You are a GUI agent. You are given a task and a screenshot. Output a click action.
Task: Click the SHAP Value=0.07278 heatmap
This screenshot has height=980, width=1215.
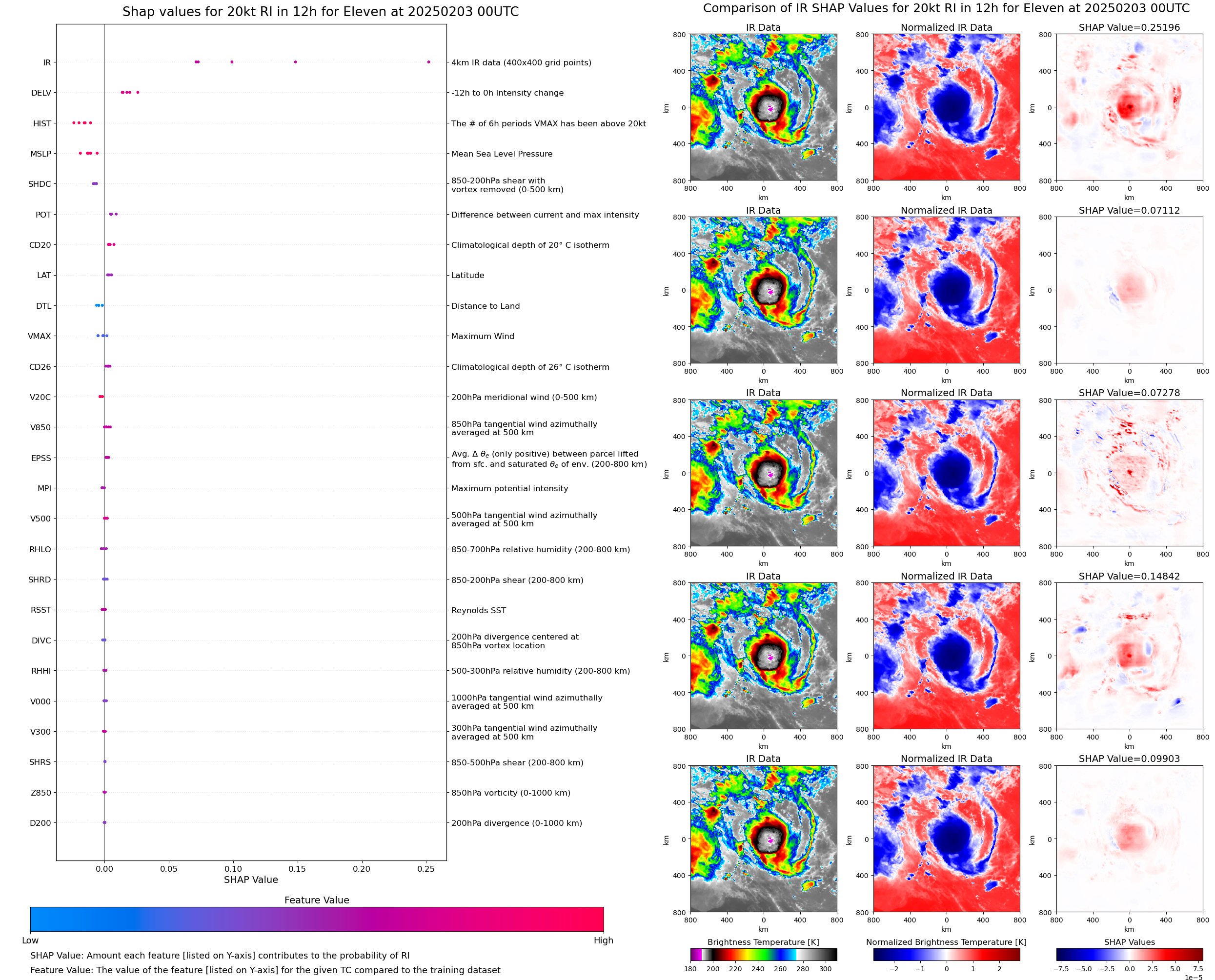pos(1129,473)
